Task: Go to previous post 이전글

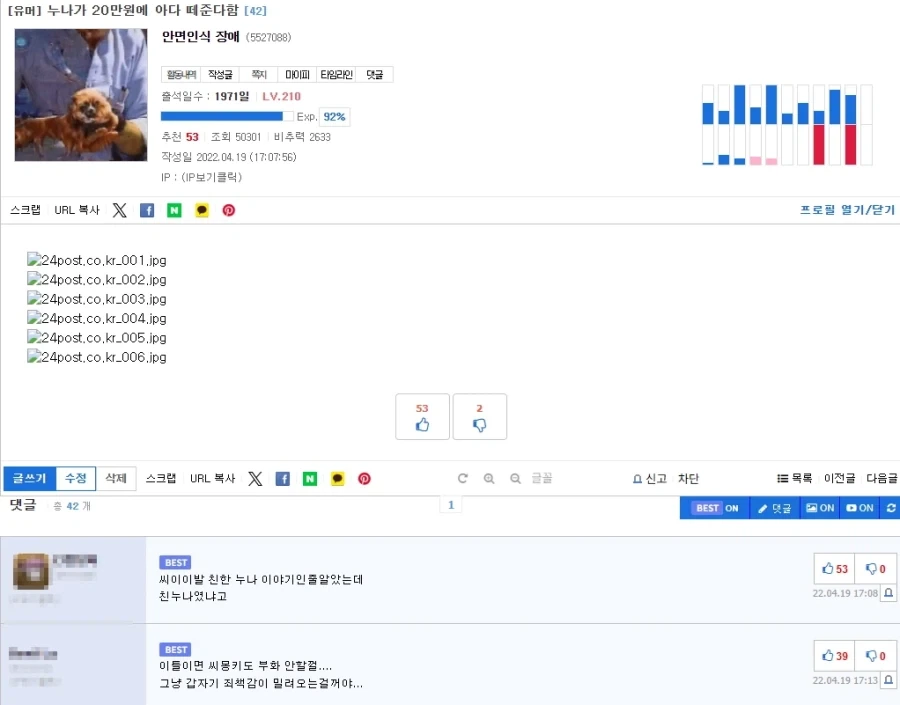Action: (x=839, y=478)
